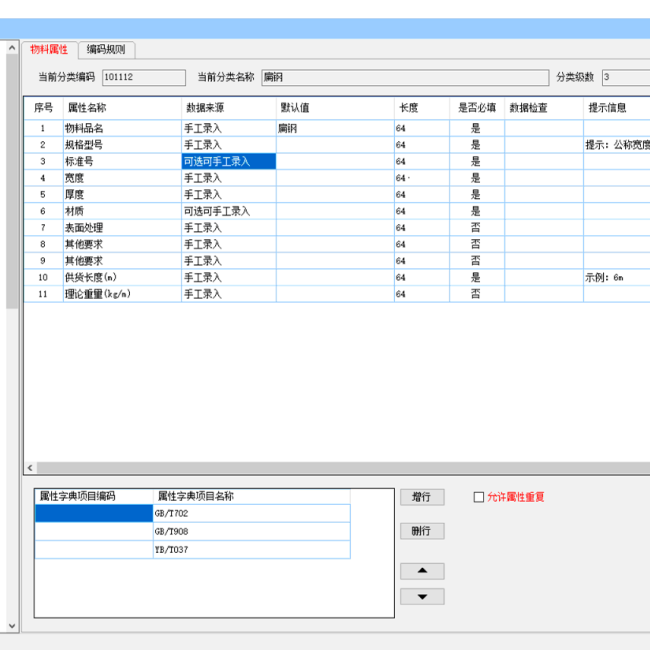Screen dimensions: 650x650
Task: Click the 示例: 6m hint cell
Action: 617,277
